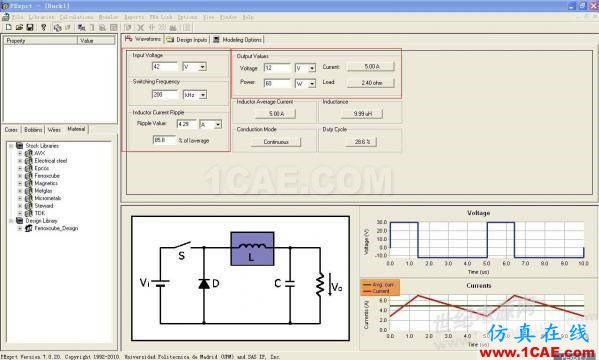Click the Open folder toolbar icon
The height and width of the screenshot is (360, 599).
(x=19, y=27)
